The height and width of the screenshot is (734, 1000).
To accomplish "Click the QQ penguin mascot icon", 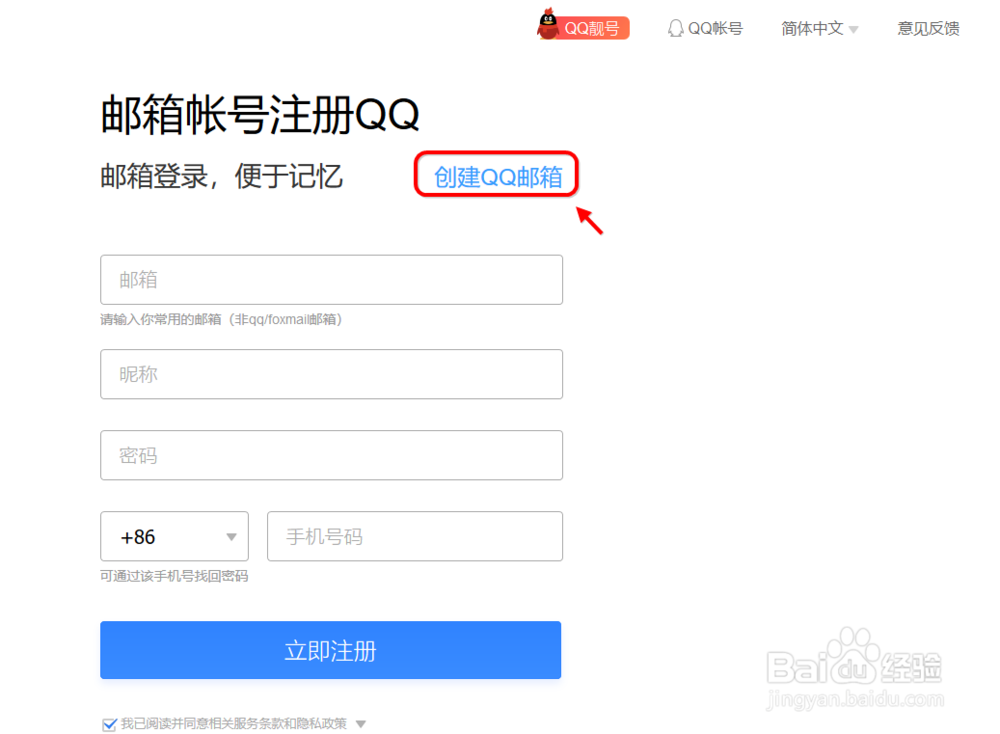I will pos(547,24).
